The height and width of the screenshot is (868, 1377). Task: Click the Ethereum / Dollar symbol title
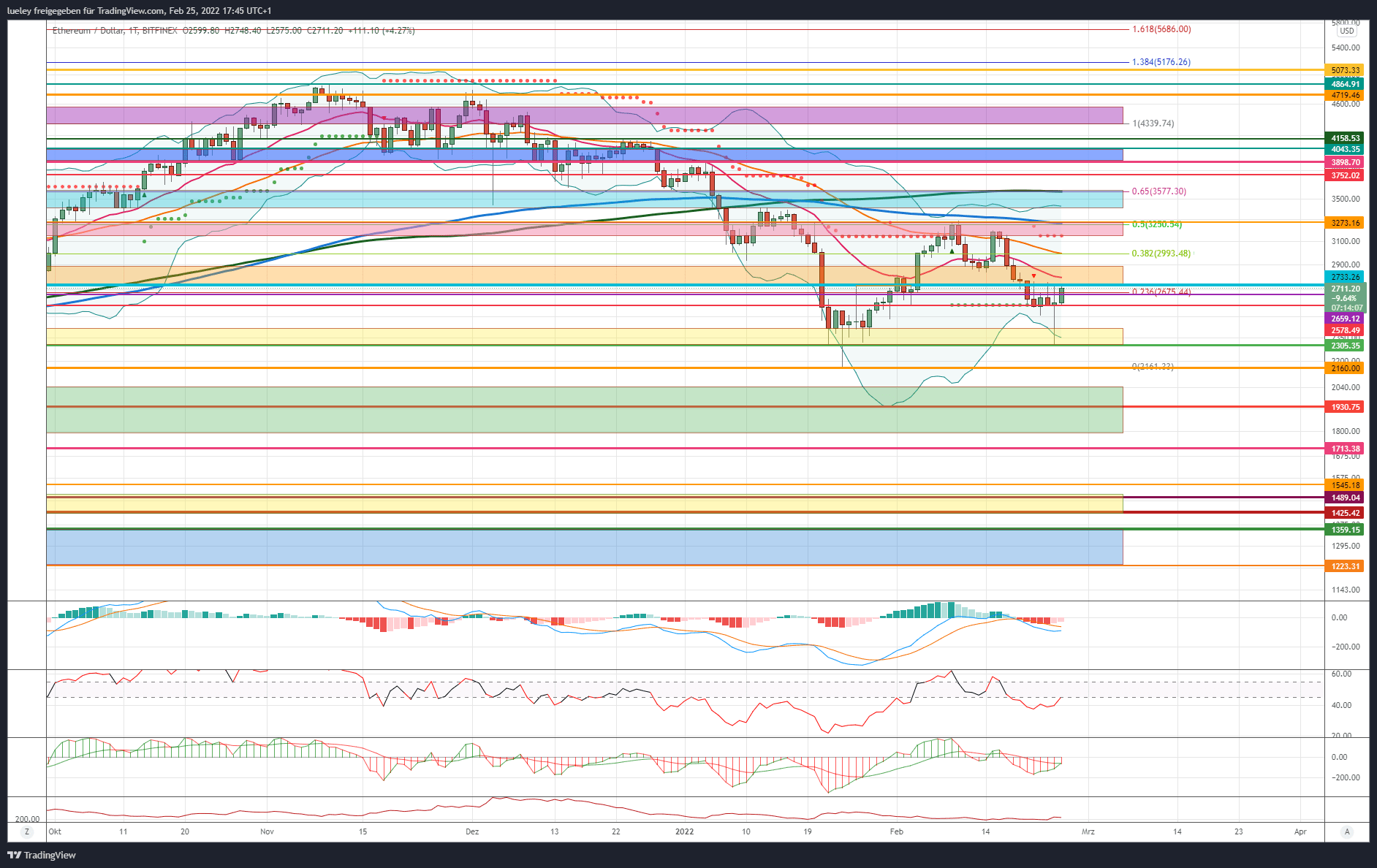pyautogui.click(x=88, y=31)
